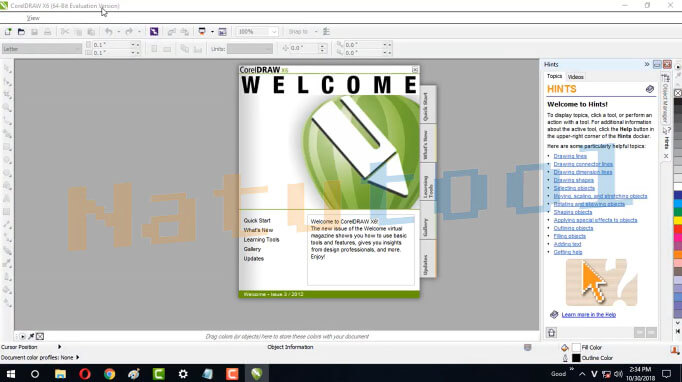Click What's New in Welcome list

[x=258, y=230]
